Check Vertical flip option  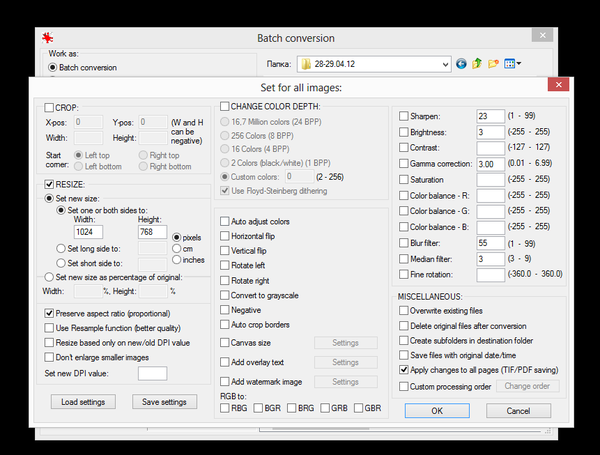click(x=225, y=251)
